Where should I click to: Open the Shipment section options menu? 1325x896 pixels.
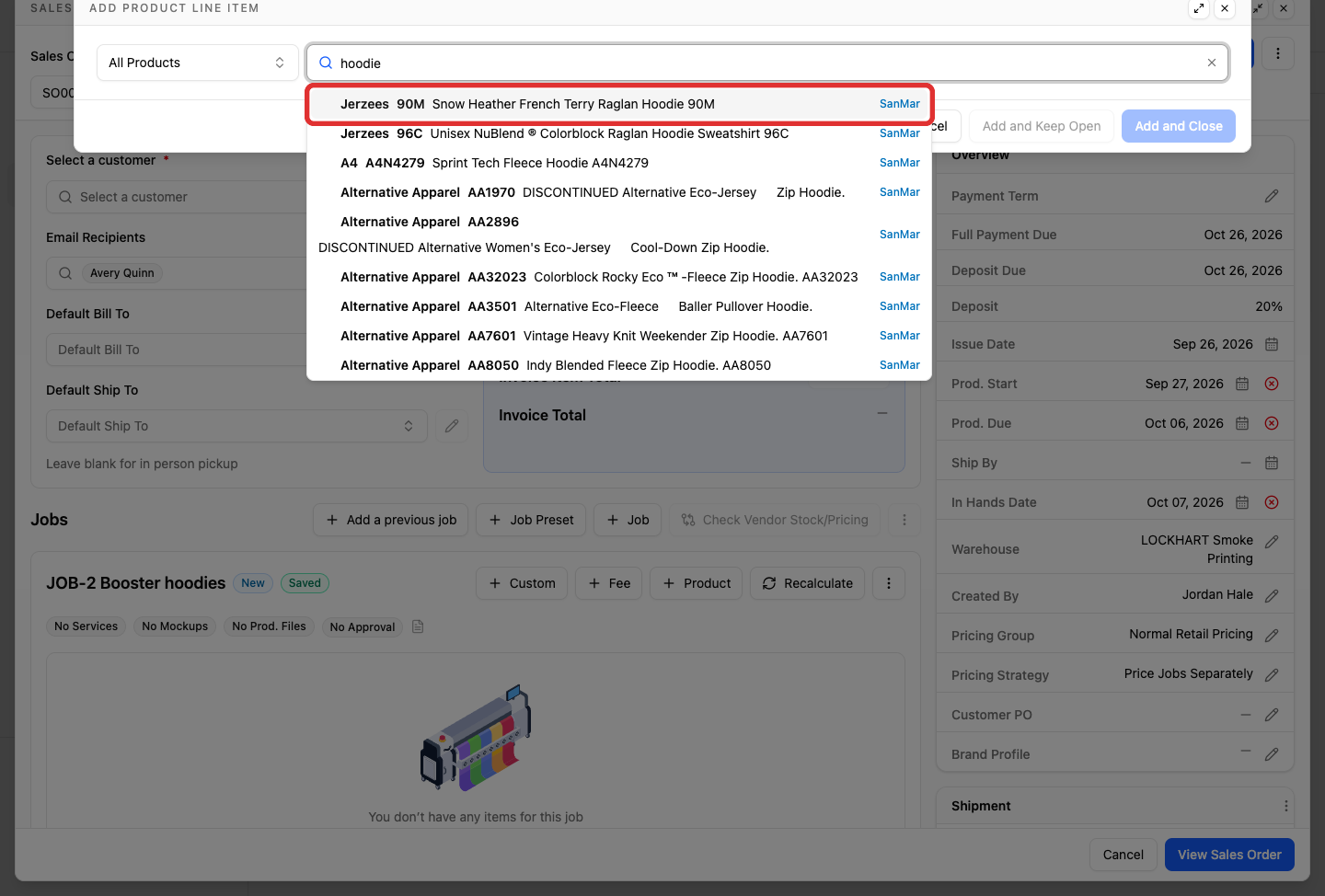click(x=1285, y=806)
